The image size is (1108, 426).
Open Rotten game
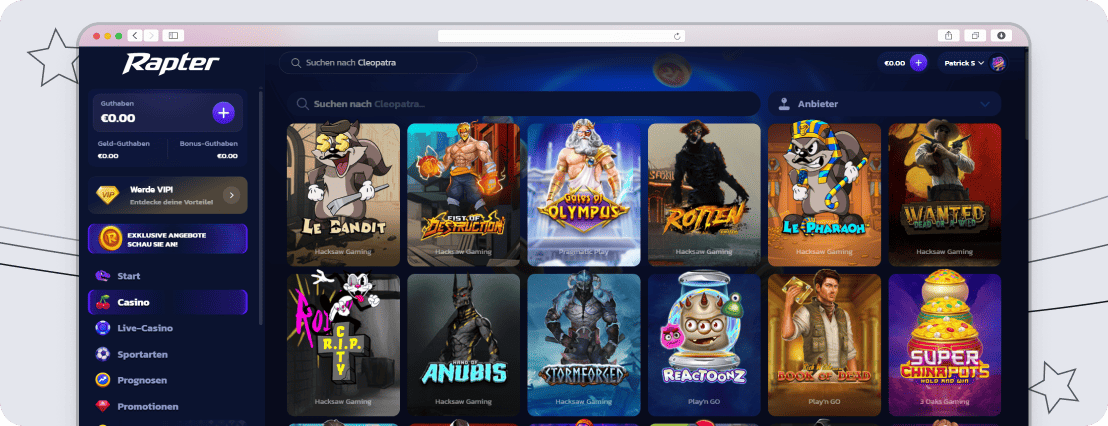tap(705, 194)
